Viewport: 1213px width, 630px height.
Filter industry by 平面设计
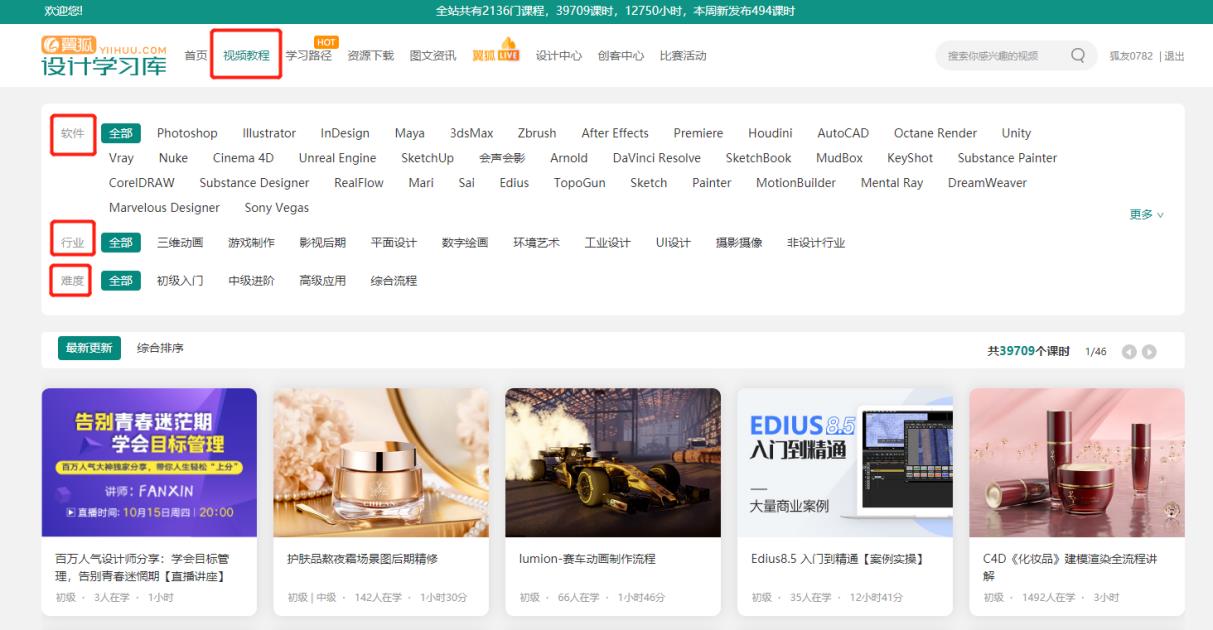pyautogui.click(x=394, y=243)
